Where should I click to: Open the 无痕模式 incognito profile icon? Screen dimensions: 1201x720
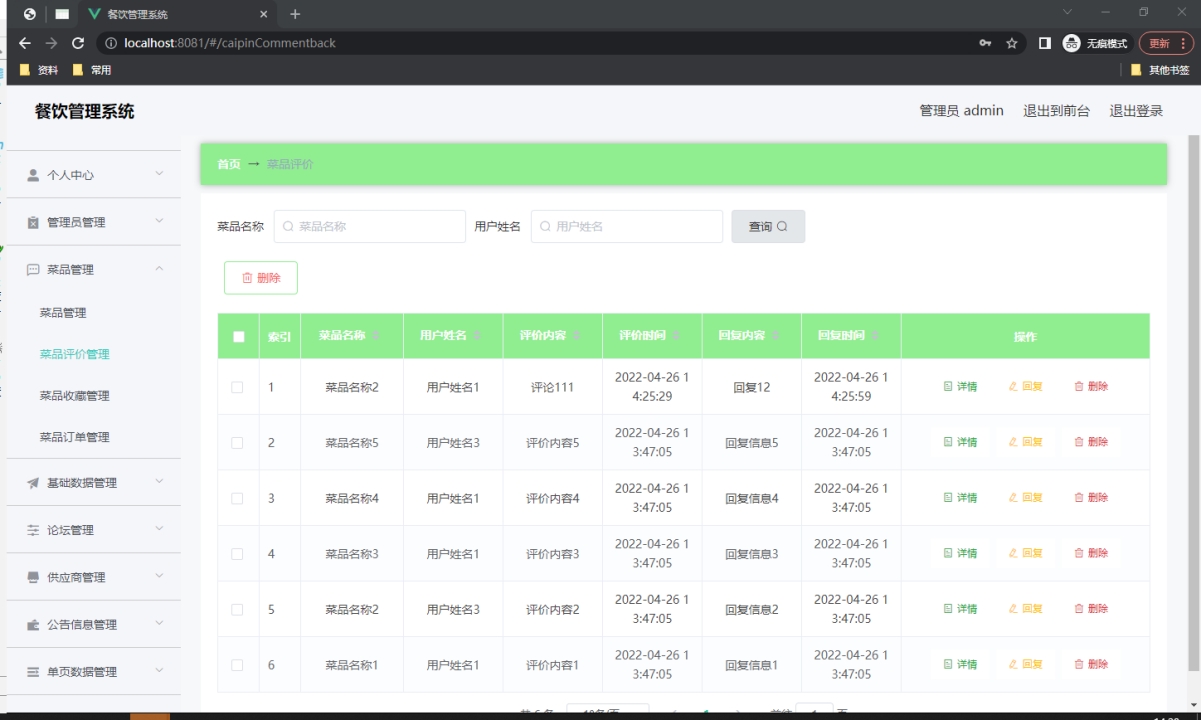[x=1072, y=43]
